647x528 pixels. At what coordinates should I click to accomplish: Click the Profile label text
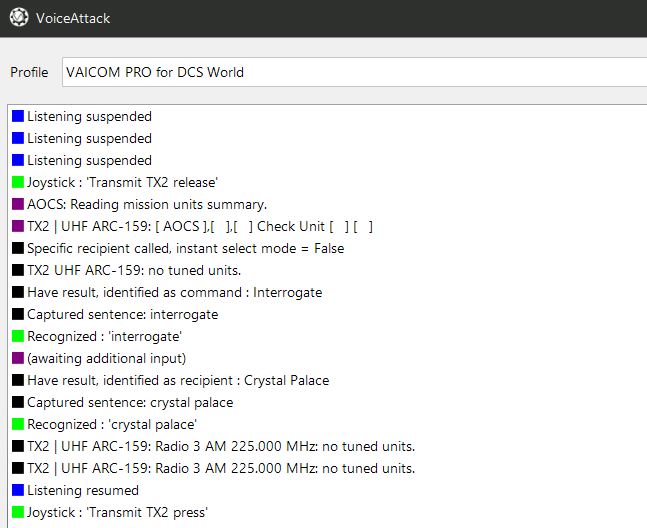pyautogui.click(x=29, y=72)
